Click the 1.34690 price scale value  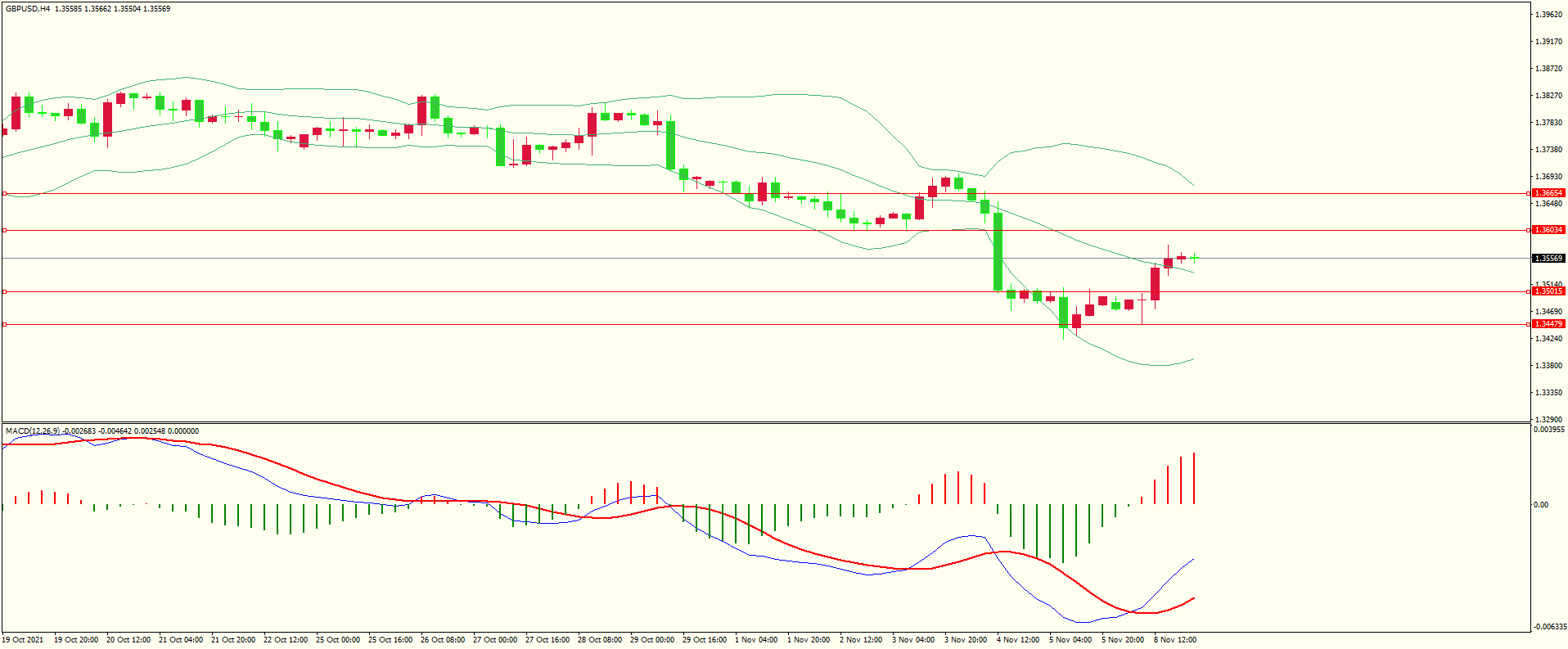point(1548,312)
